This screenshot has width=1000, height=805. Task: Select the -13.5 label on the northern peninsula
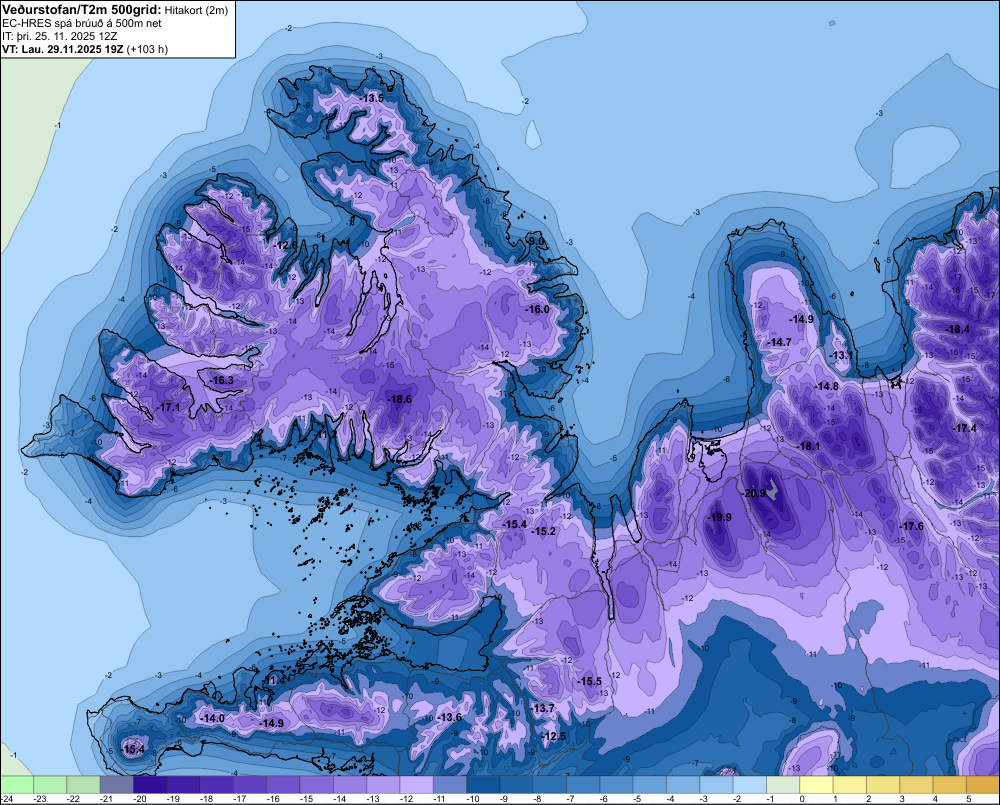[371, 98]
